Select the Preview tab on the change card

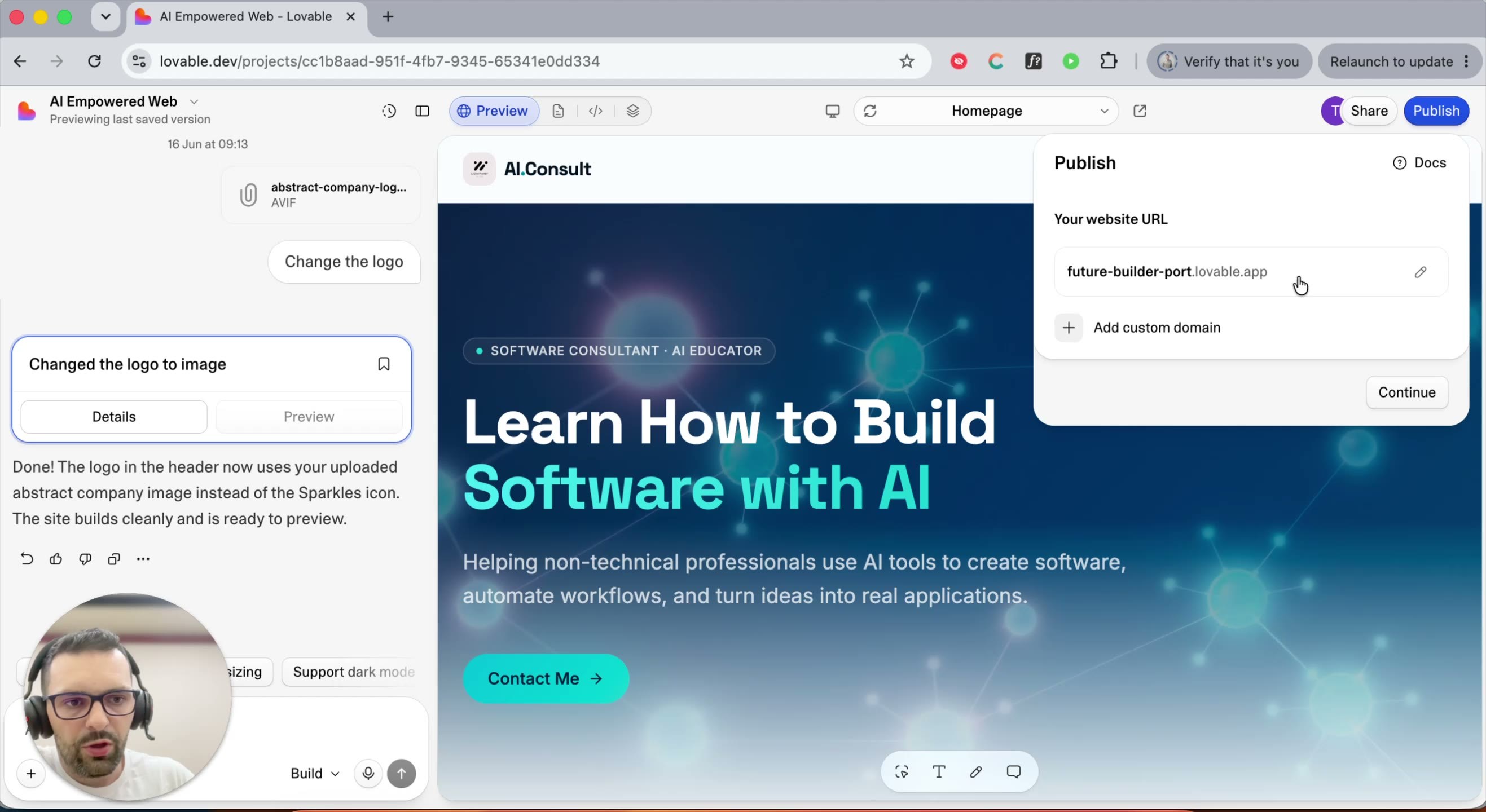point(309,416)
